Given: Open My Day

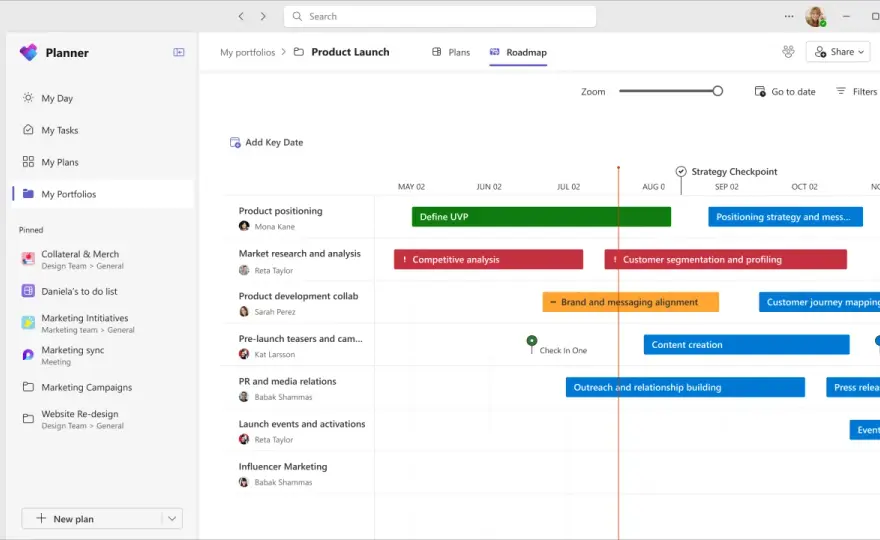Looking at the screenshot, I should [x=103, y=98].
